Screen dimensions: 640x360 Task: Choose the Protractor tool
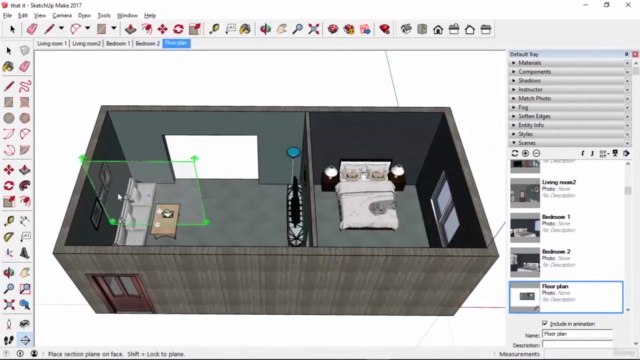click(9, 237)
